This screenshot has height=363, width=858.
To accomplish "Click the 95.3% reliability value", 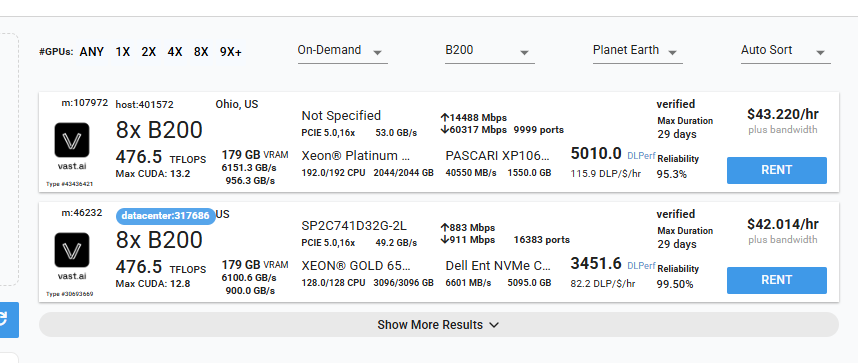I will 671,175.
